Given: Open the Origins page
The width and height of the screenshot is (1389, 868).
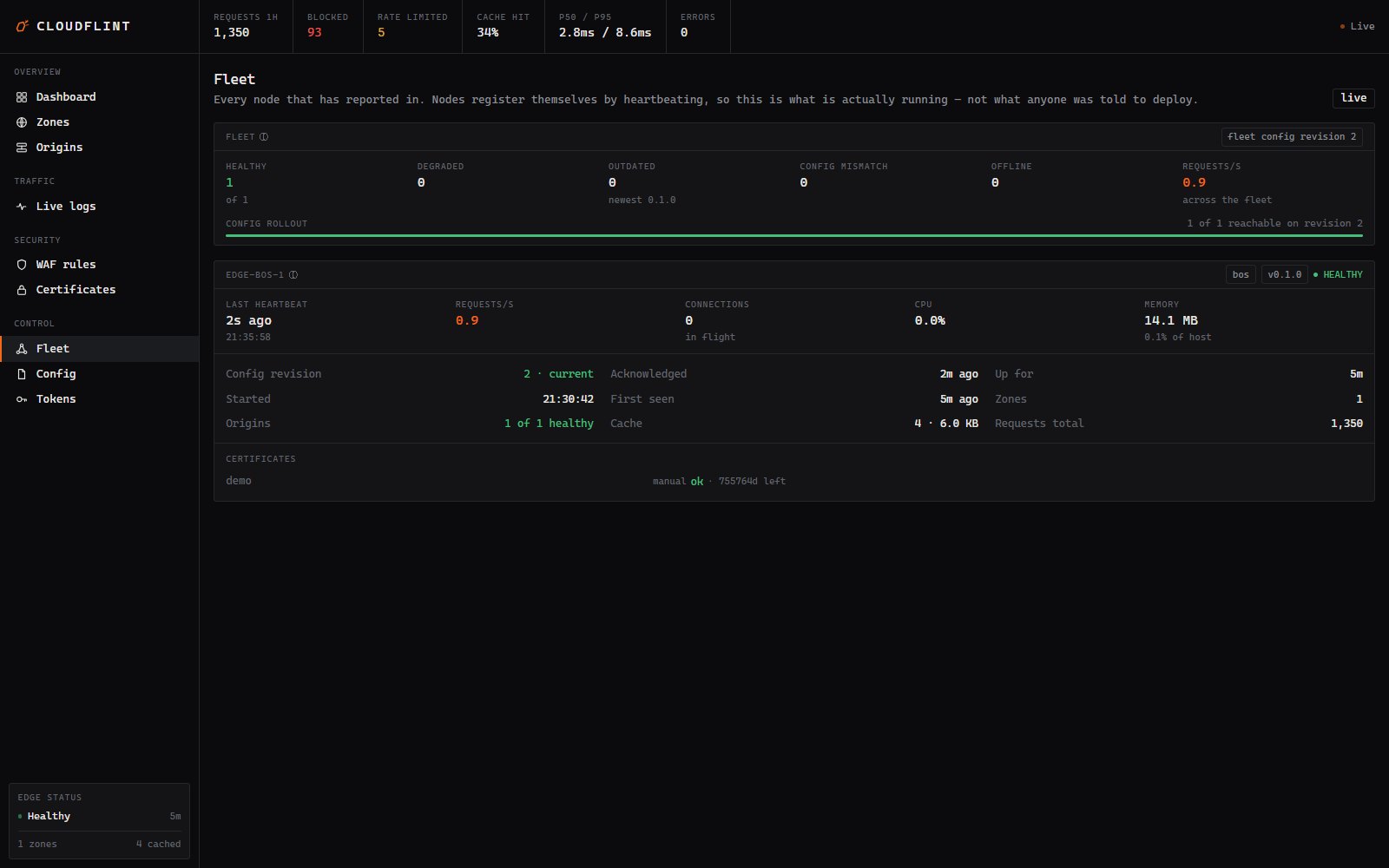Looking at the screenshot, I should coord(100,148).
